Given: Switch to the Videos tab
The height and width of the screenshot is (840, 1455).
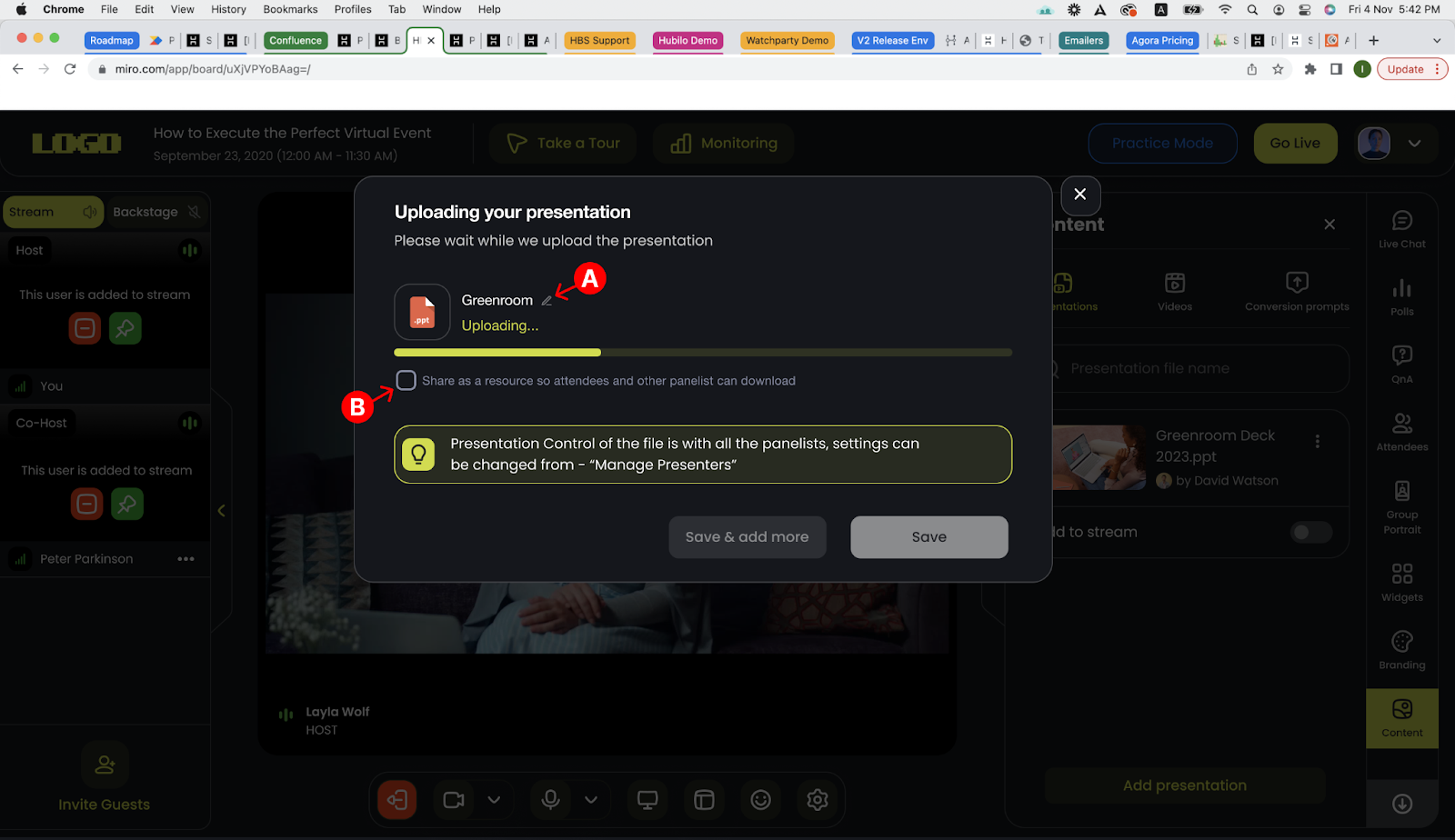Looking at the screenshot, I should click(1175, 292).
